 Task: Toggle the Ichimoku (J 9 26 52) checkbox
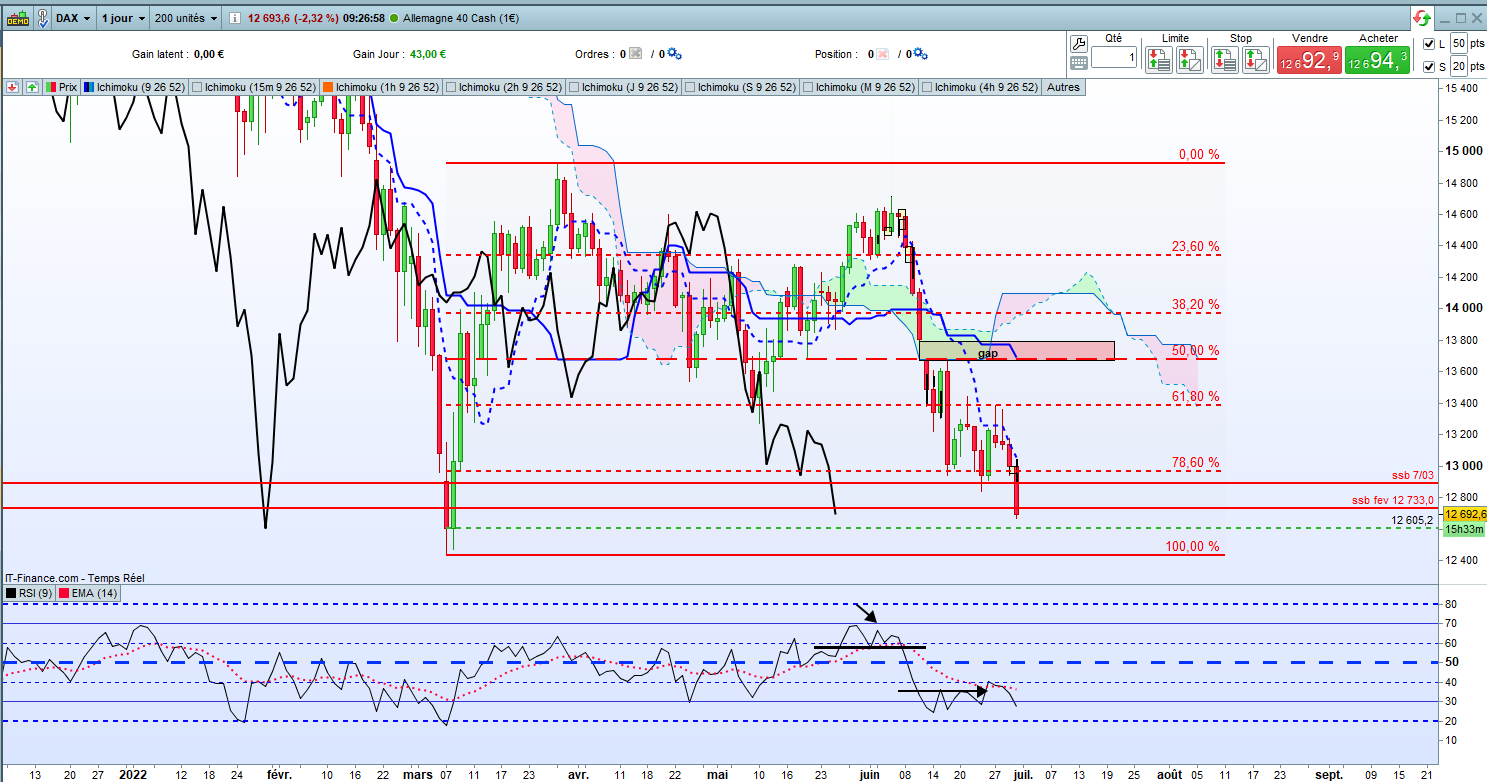573,87
